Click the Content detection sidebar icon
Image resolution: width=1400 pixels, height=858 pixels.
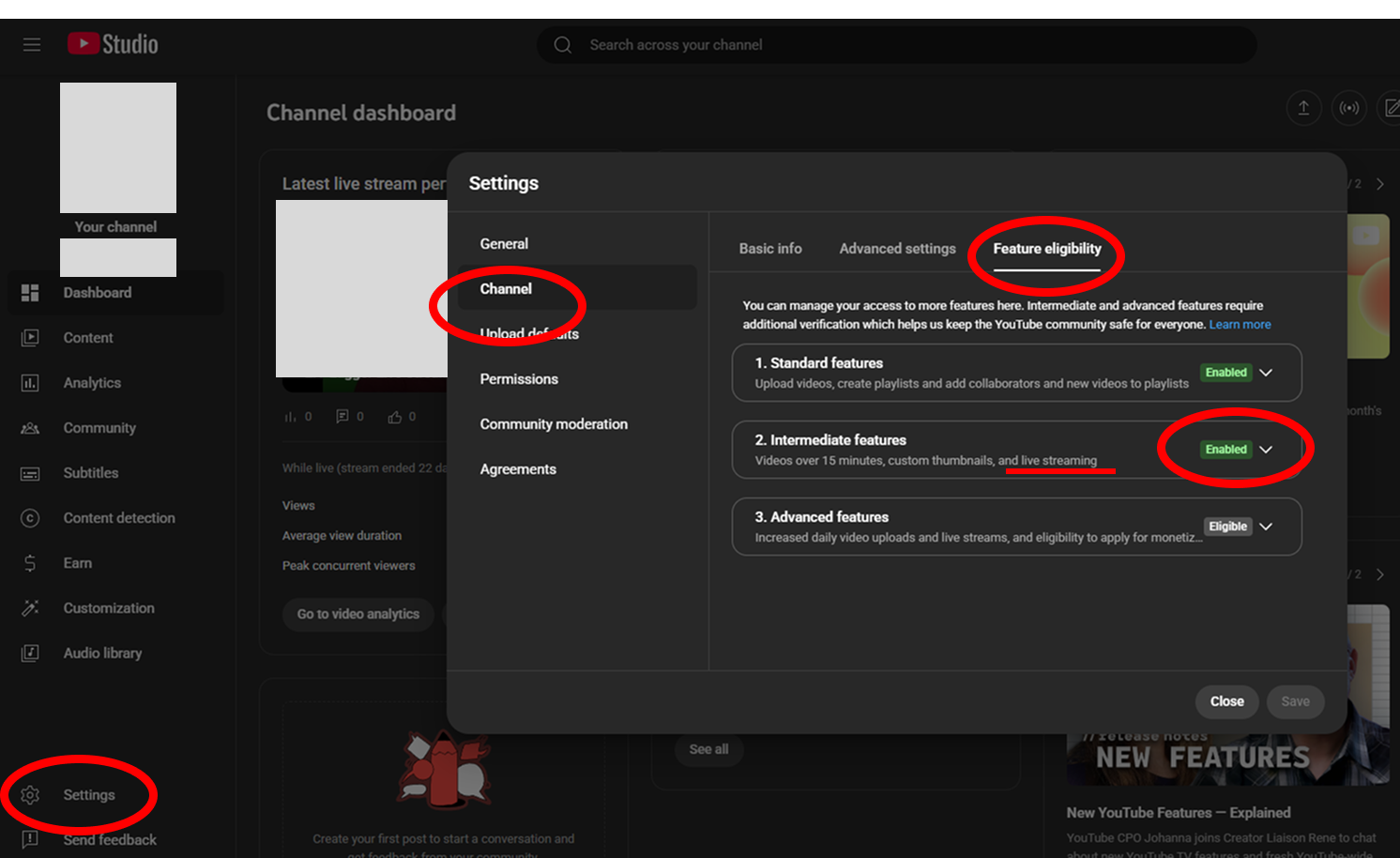pos(30,517)
